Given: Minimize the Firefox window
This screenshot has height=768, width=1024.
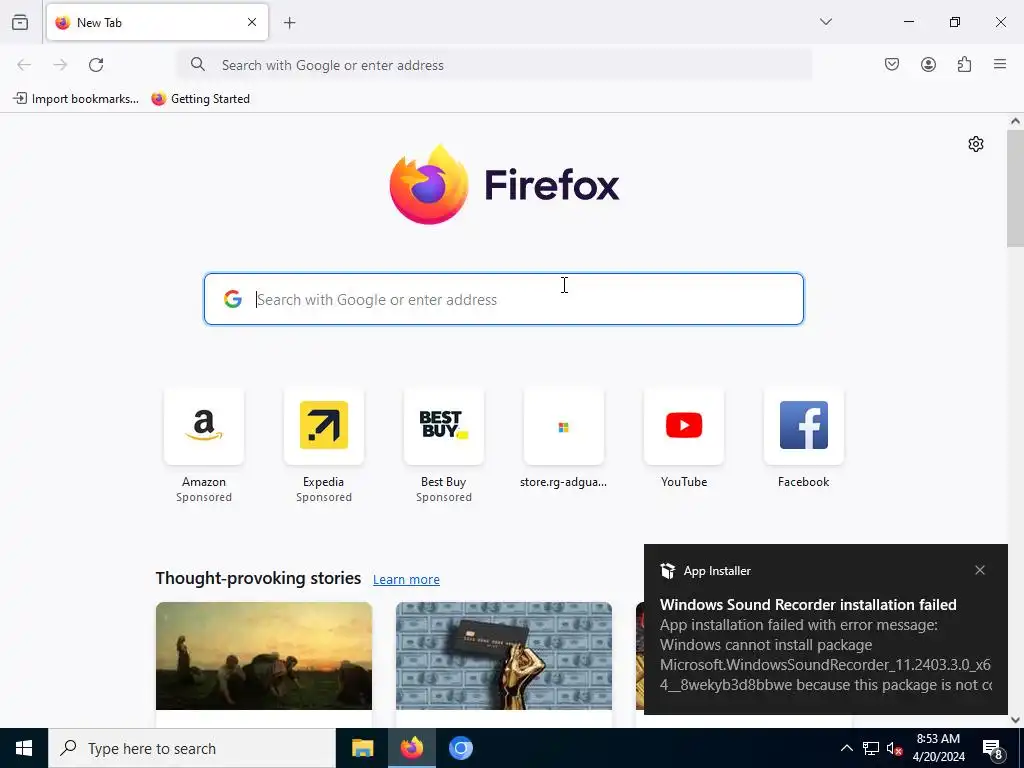Looking at the screenshot, I should tap(908, 22).
